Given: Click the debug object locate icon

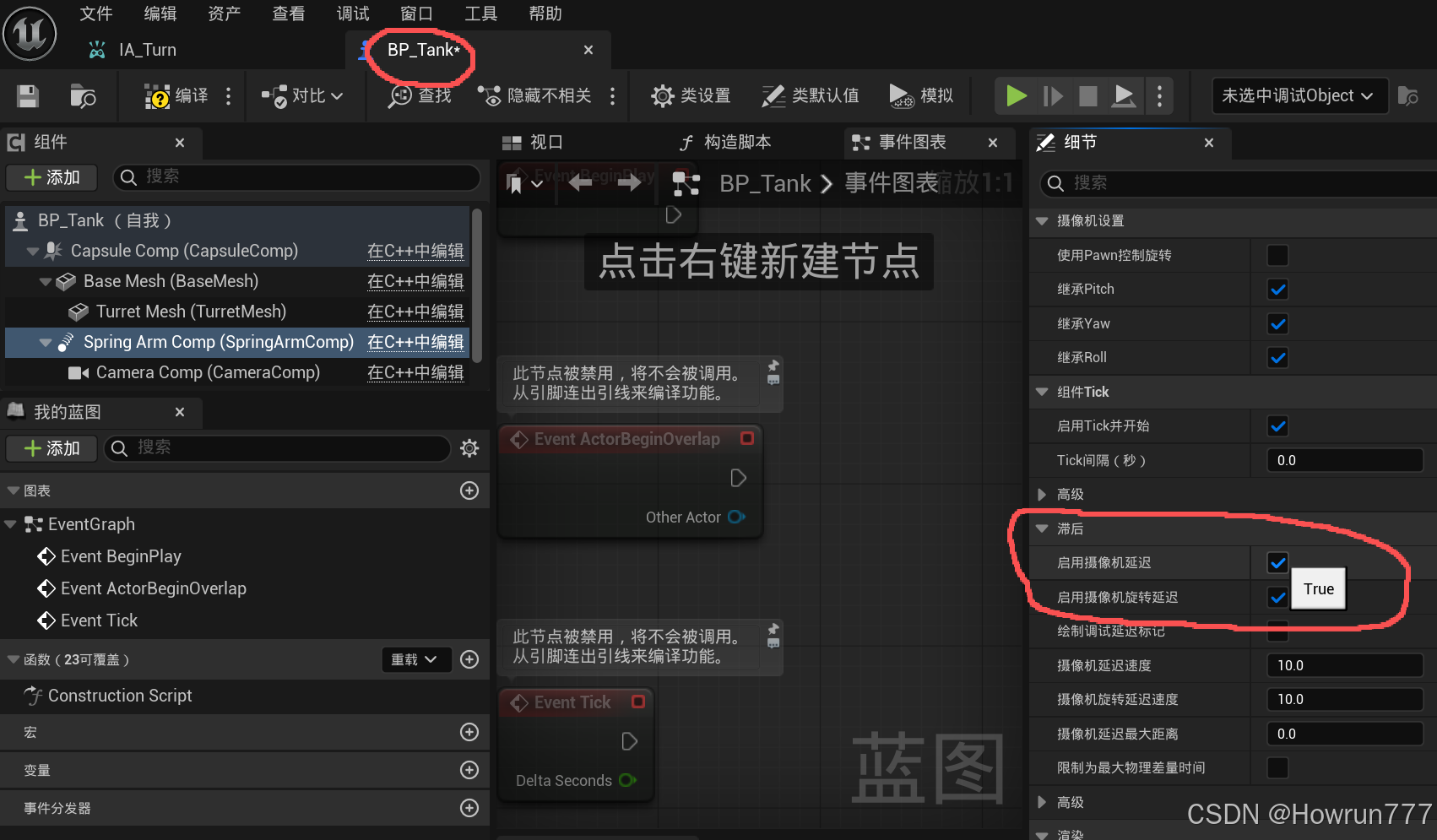Looking at the screenshot, I should (x=1408, y=96).
